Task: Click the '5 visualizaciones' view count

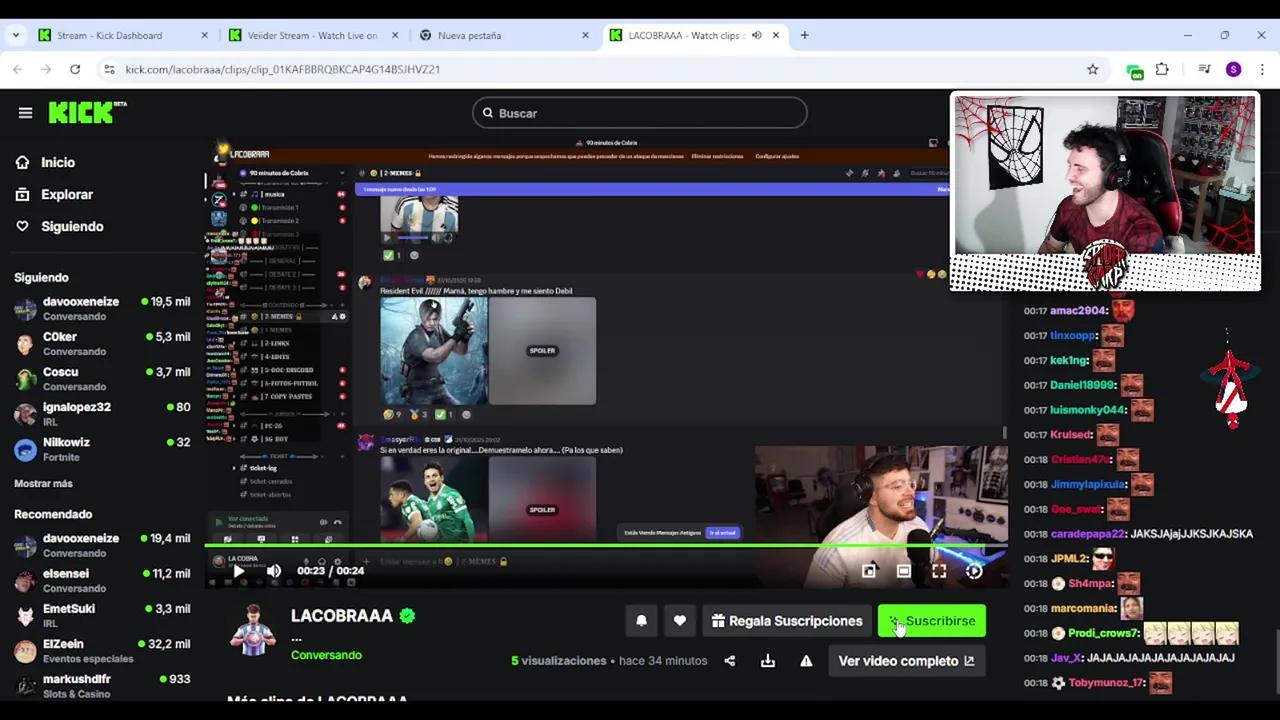Action: tap(558, 661)
